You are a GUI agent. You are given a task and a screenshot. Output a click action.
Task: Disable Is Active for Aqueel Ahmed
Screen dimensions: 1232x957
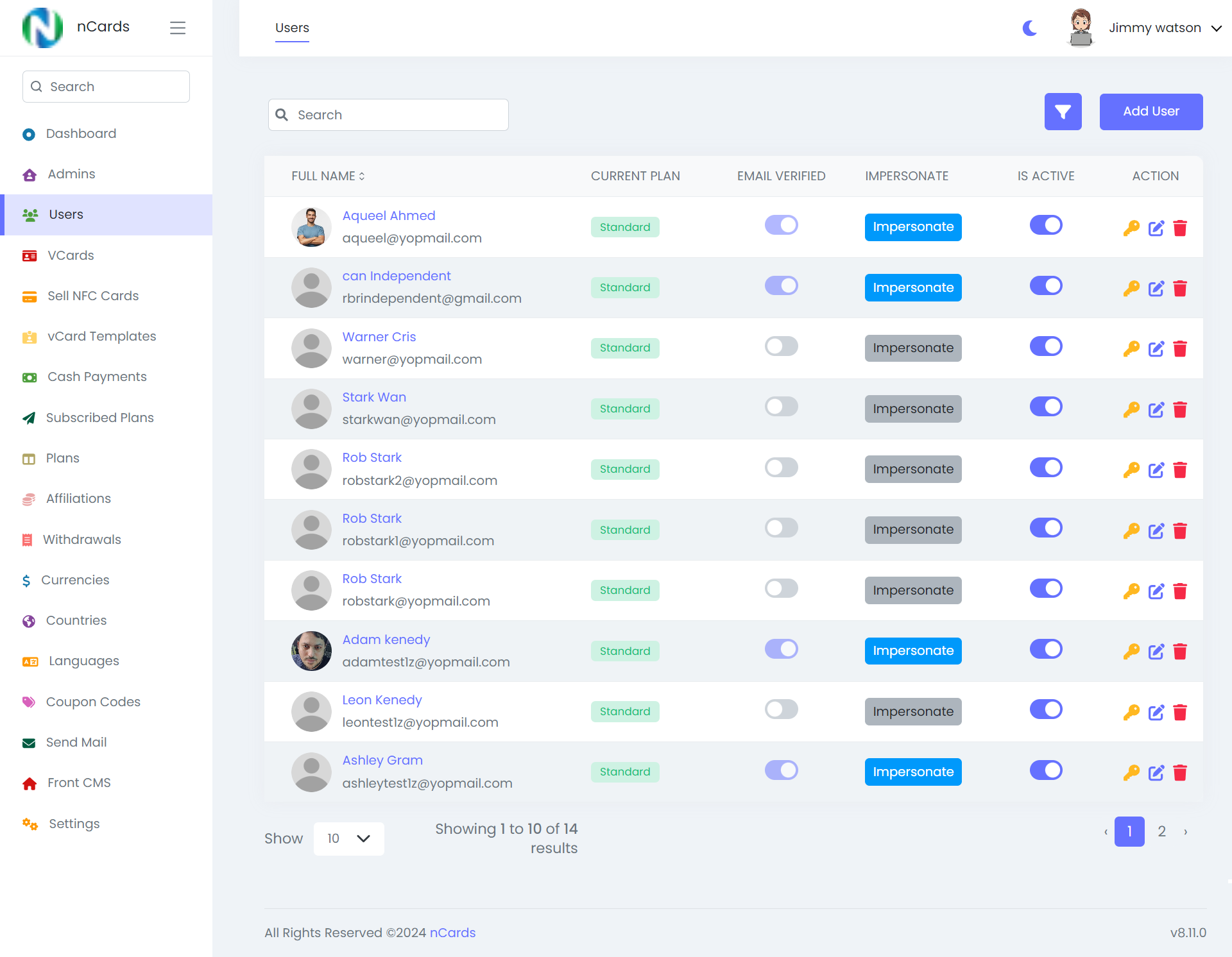point(1046,225)
